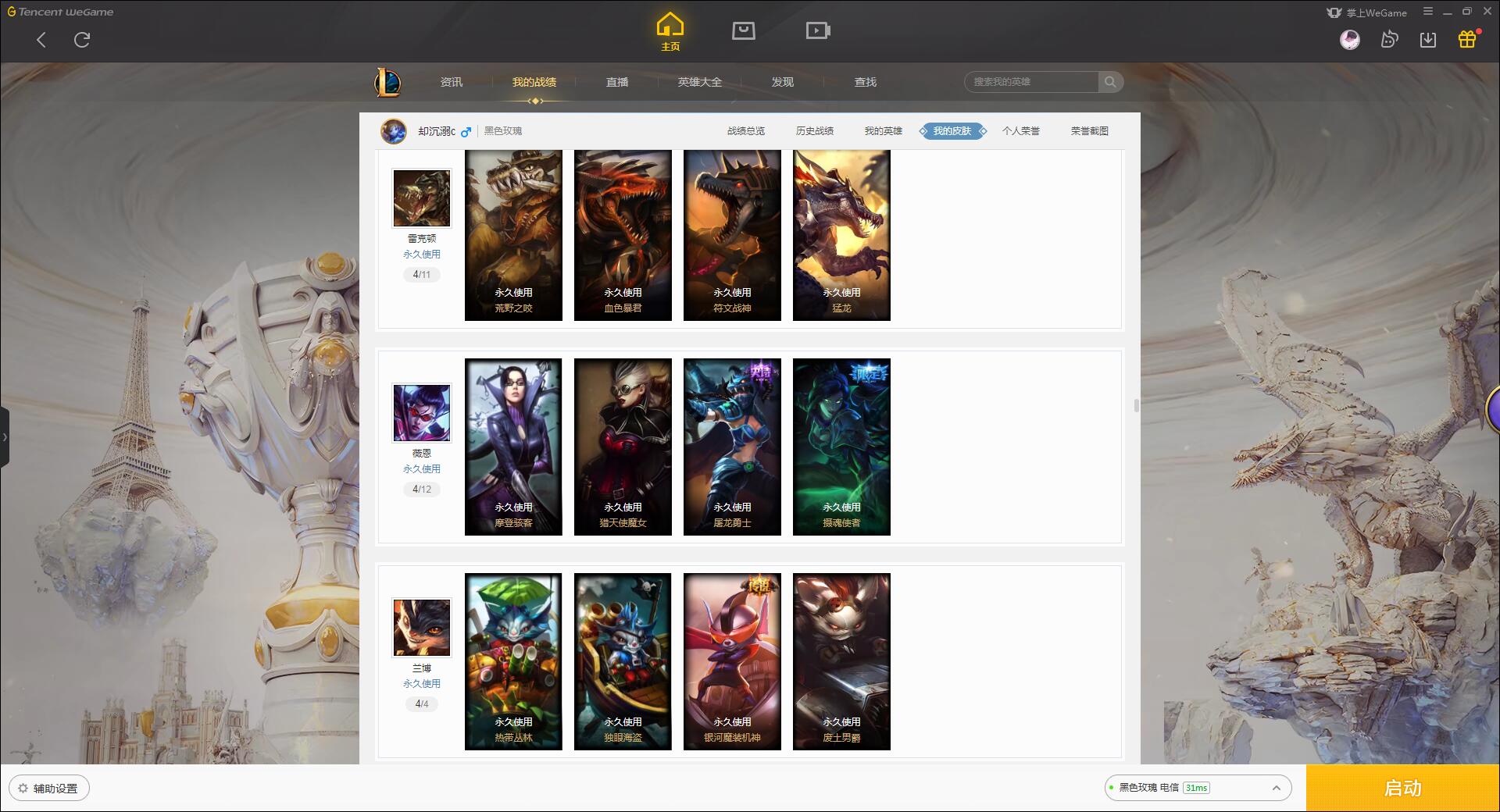Select the 我的战绩 tab
The height and width of the screenshot is (812, 1500).
[534, 82]
